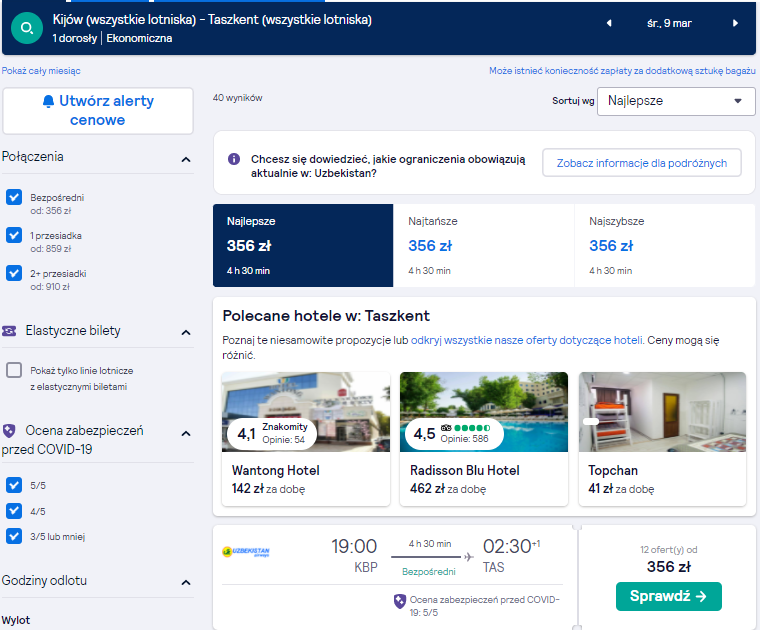The width and height of the screenshot is (760, 630).
Task: Click the COVID-19 safety shield icon in flight card
Action: coord(399,601)
